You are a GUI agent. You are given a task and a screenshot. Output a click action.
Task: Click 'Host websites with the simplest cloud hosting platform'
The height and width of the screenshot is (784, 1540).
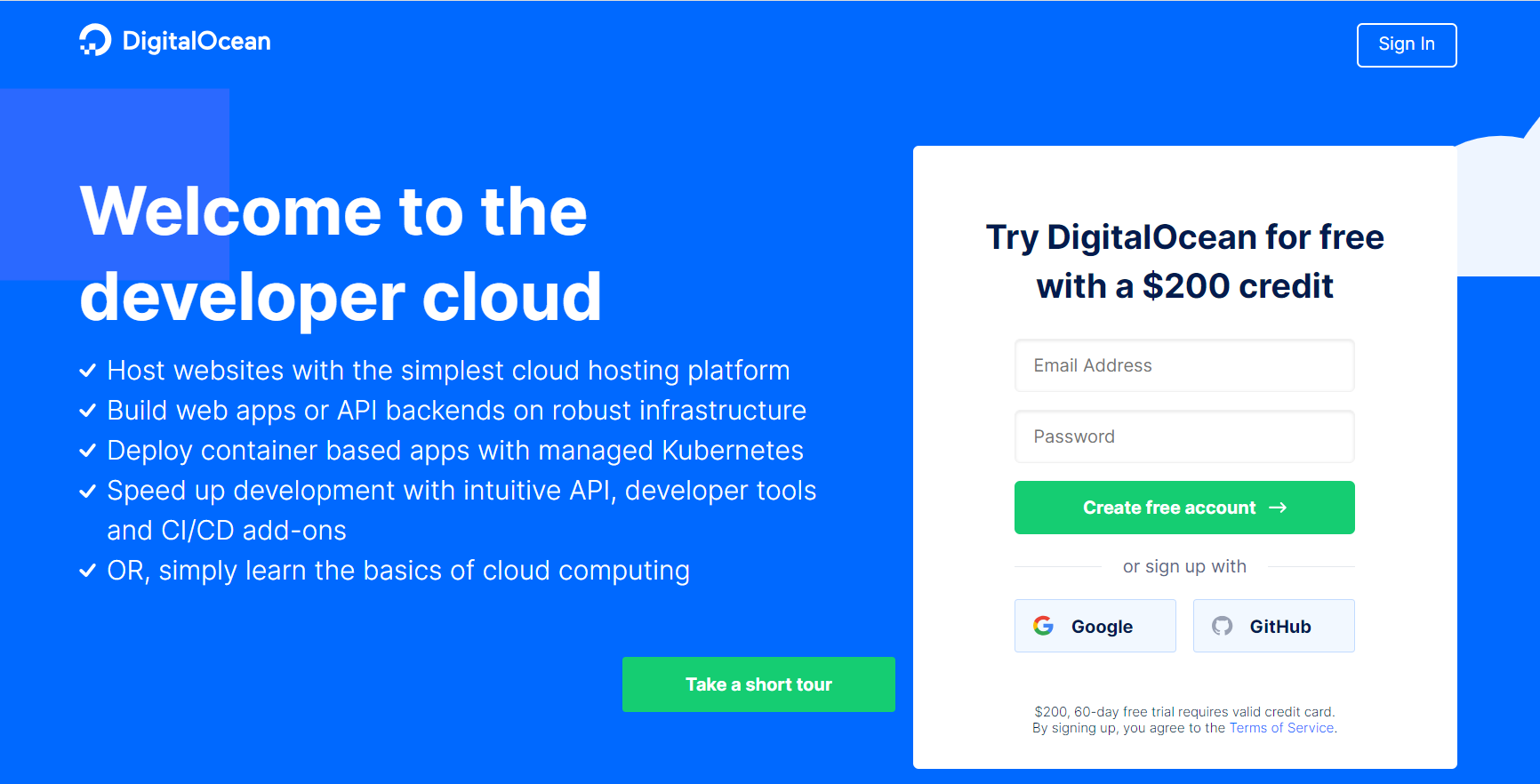click(x=448, y=370)
